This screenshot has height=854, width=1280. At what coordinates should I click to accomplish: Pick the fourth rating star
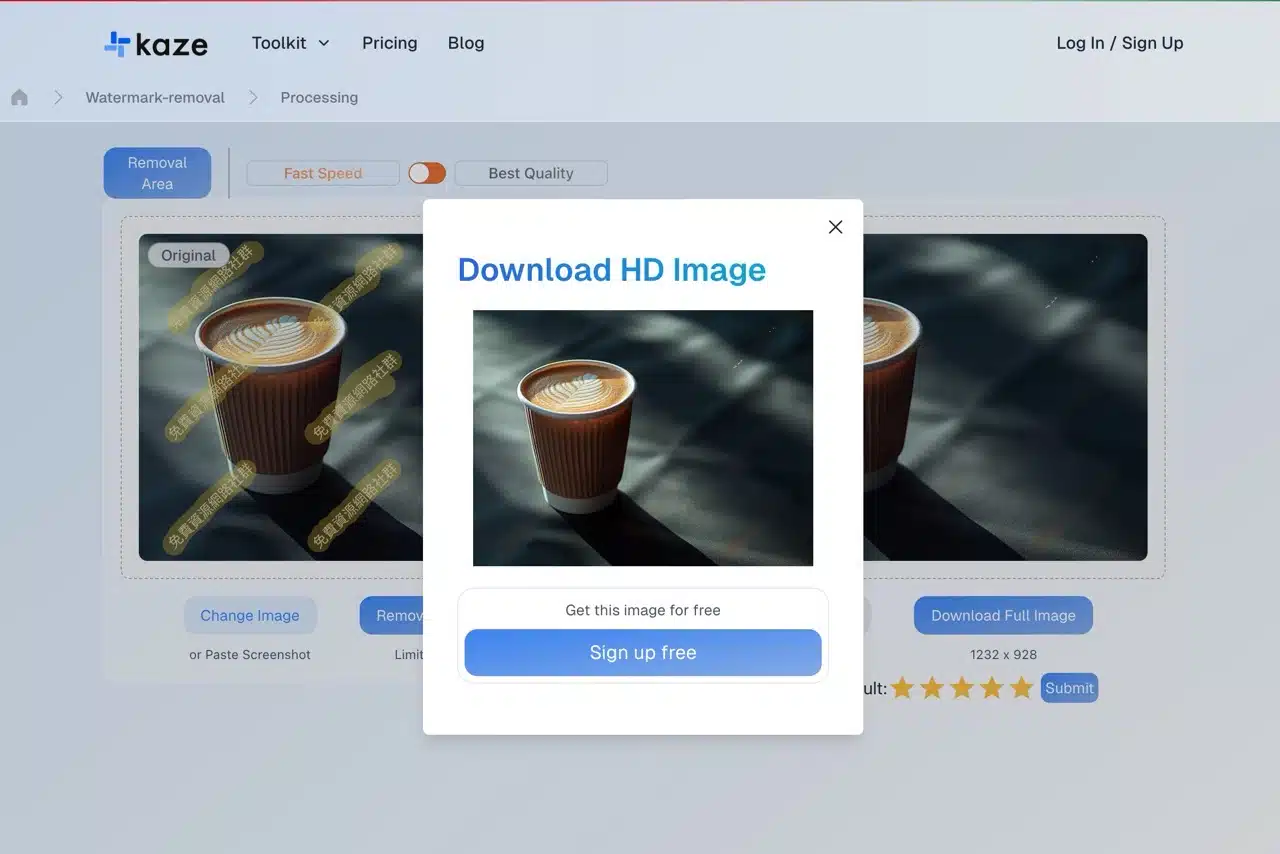[991, 688]
